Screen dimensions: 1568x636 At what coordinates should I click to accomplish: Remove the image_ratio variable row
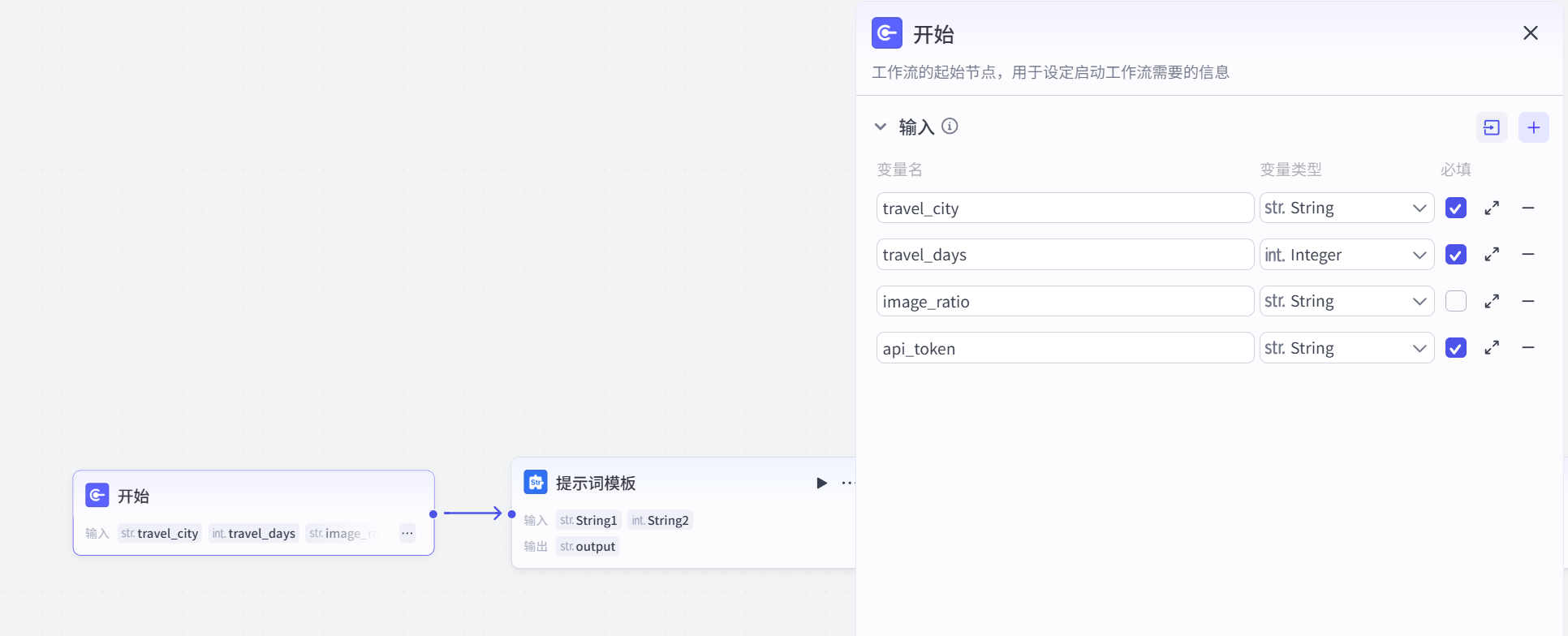1528,301
